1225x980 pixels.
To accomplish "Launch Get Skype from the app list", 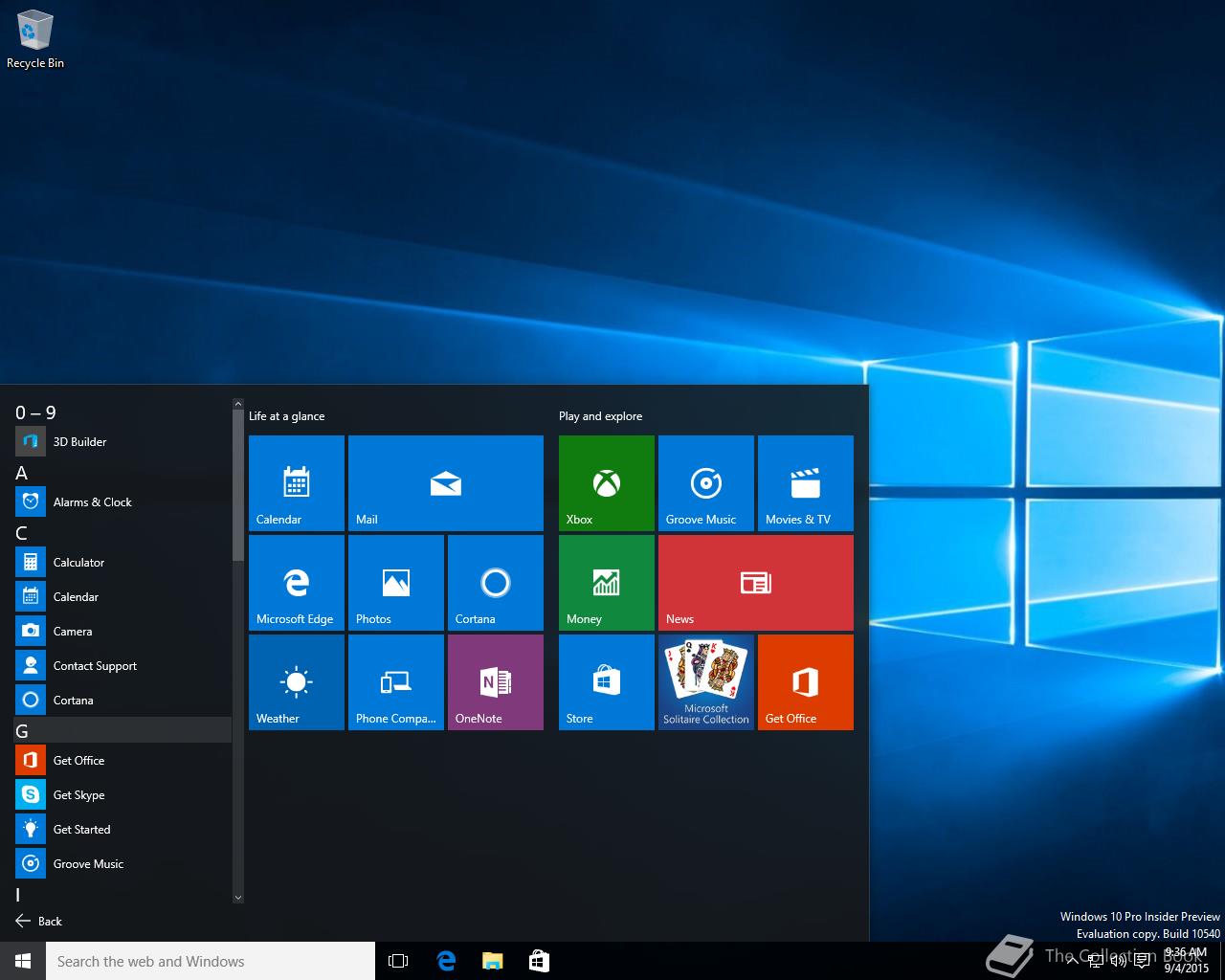I will [x=122, y=794].
